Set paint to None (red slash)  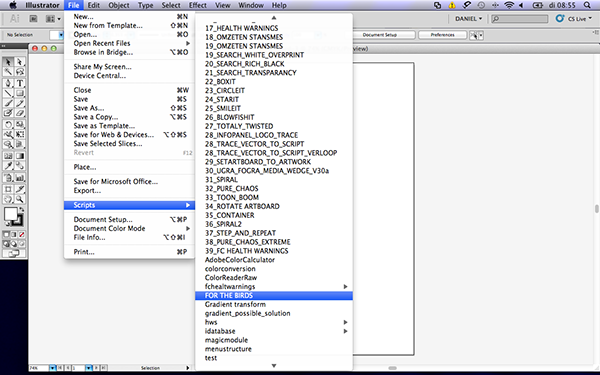pyautogui.click(x=21, y=235)
